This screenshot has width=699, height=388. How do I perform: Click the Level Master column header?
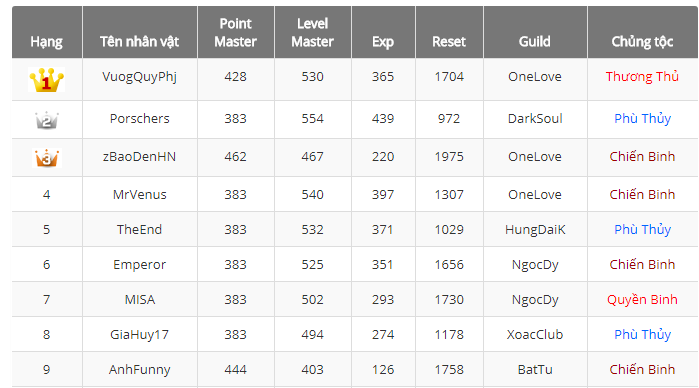click(x=312, y=32)
